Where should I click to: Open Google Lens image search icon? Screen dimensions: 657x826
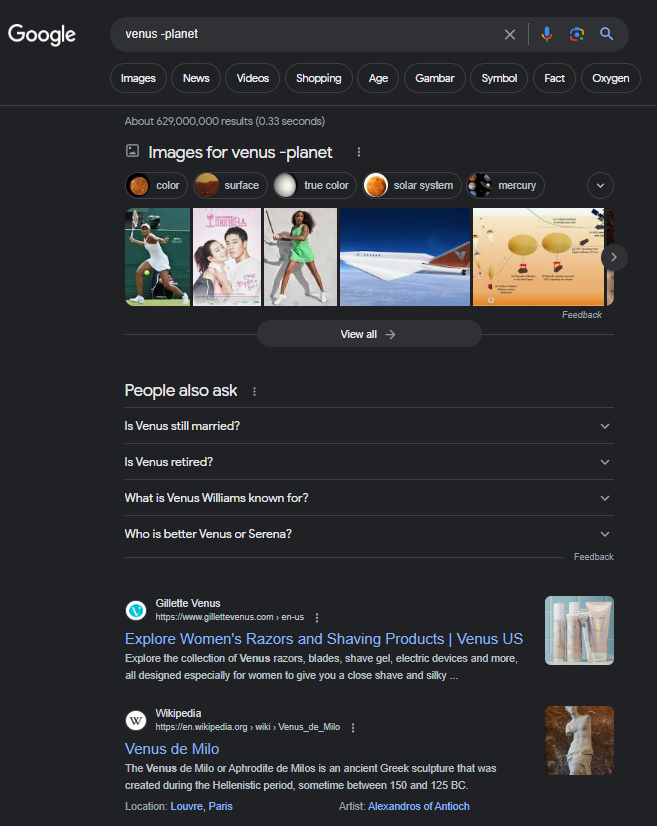pos(577,34)
